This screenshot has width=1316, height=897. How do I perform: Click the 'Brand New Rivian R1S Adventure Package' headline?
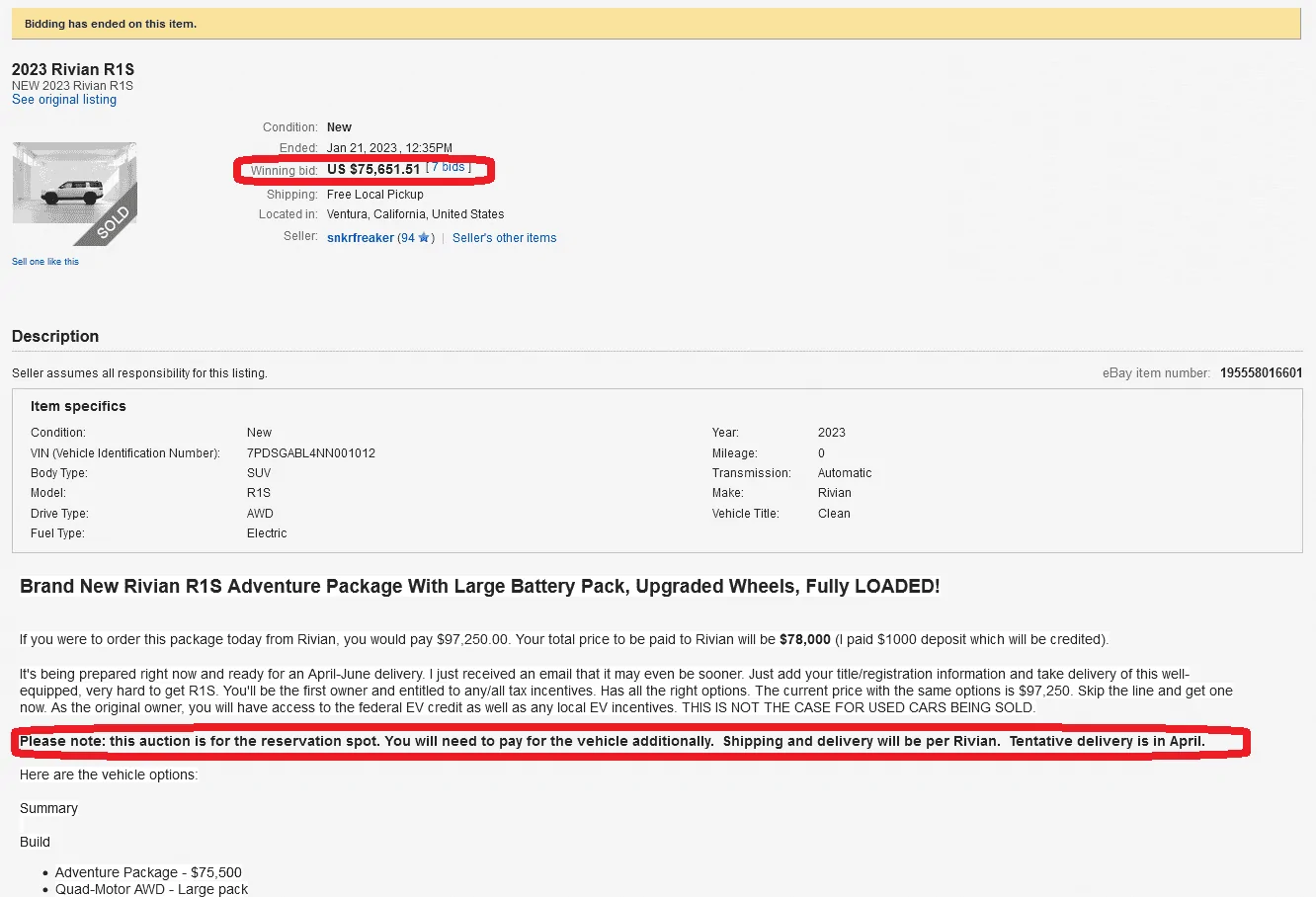click(x=480, y=587)
